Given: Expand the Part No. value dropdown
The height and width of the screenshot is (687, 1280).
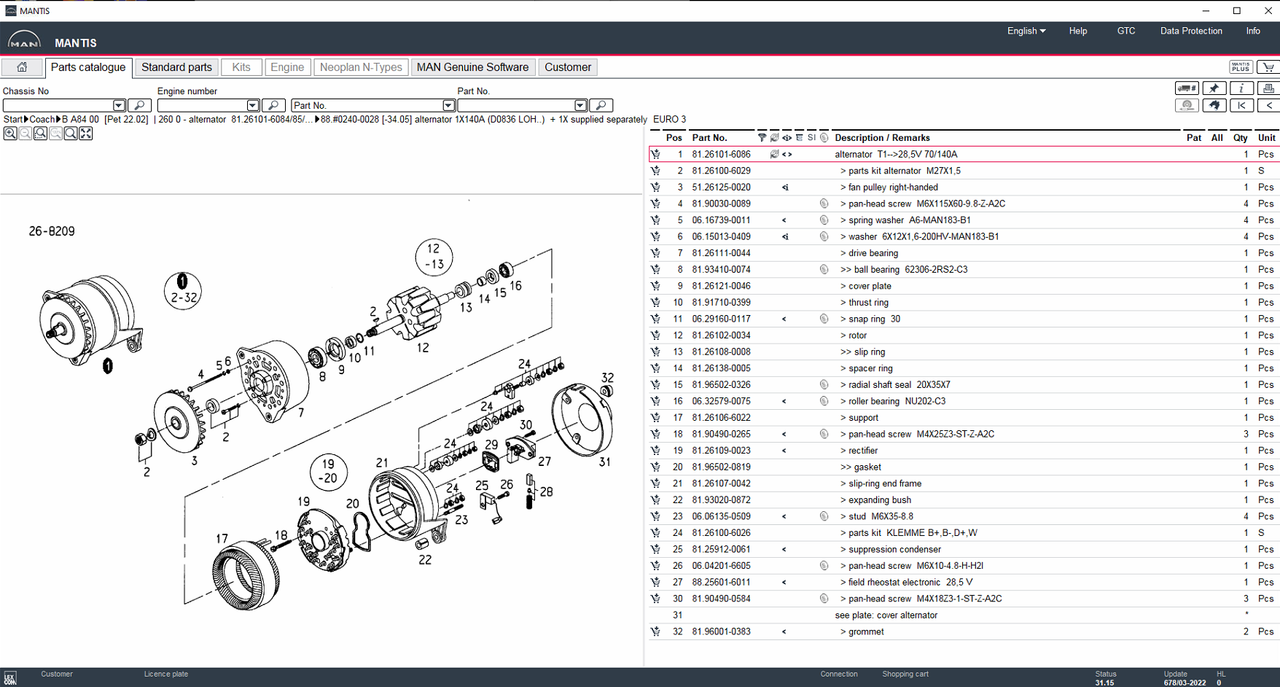Looking at the screenshot, I should [x=580, y=105].
